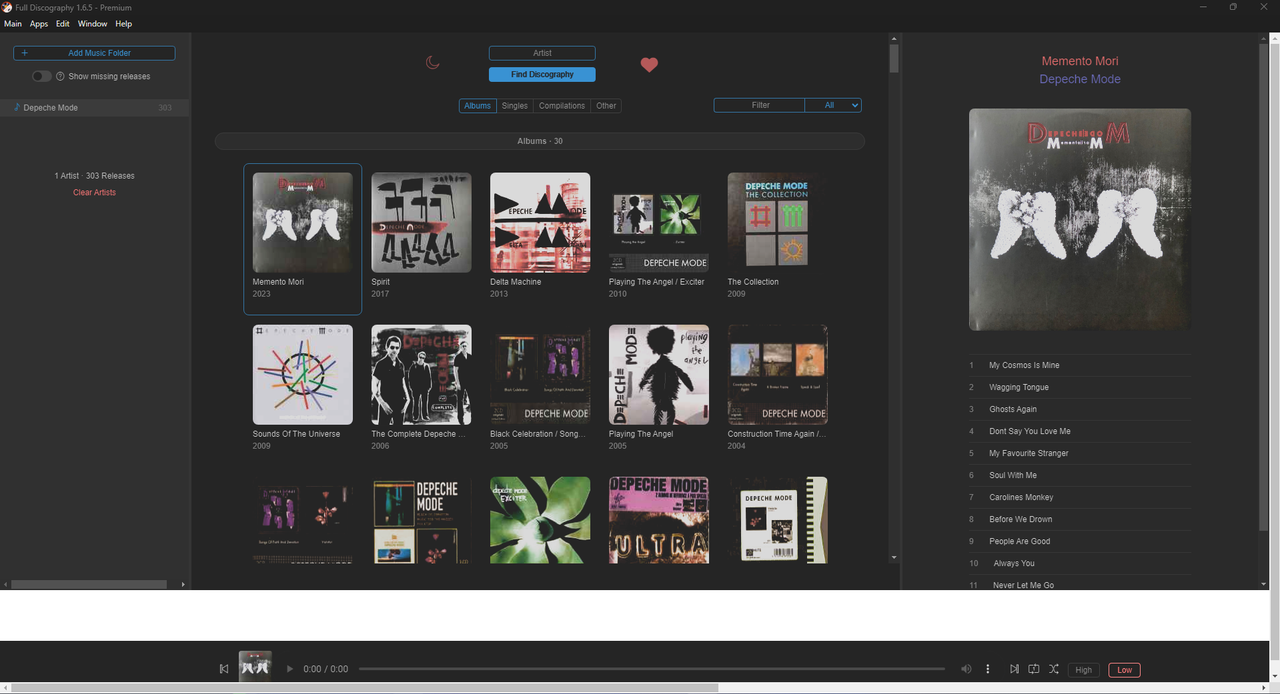The height and width of the screenshot is (694, 1280).
Task: Switch to the Singles tab
Action: (515, 106)
